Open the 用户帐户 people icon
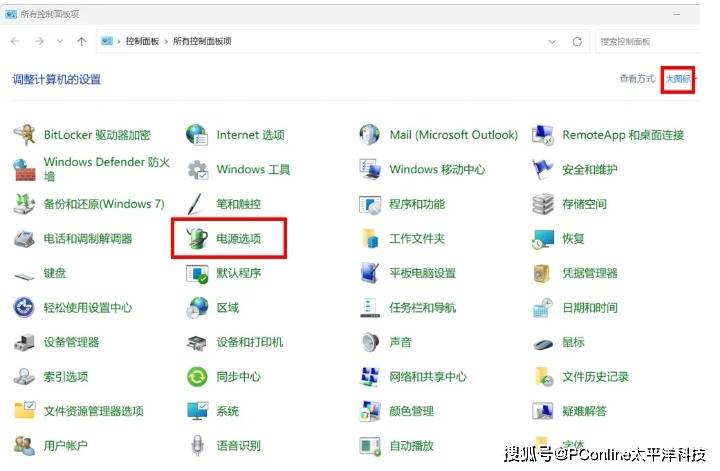The image size is (720, 471). (24, 445)
